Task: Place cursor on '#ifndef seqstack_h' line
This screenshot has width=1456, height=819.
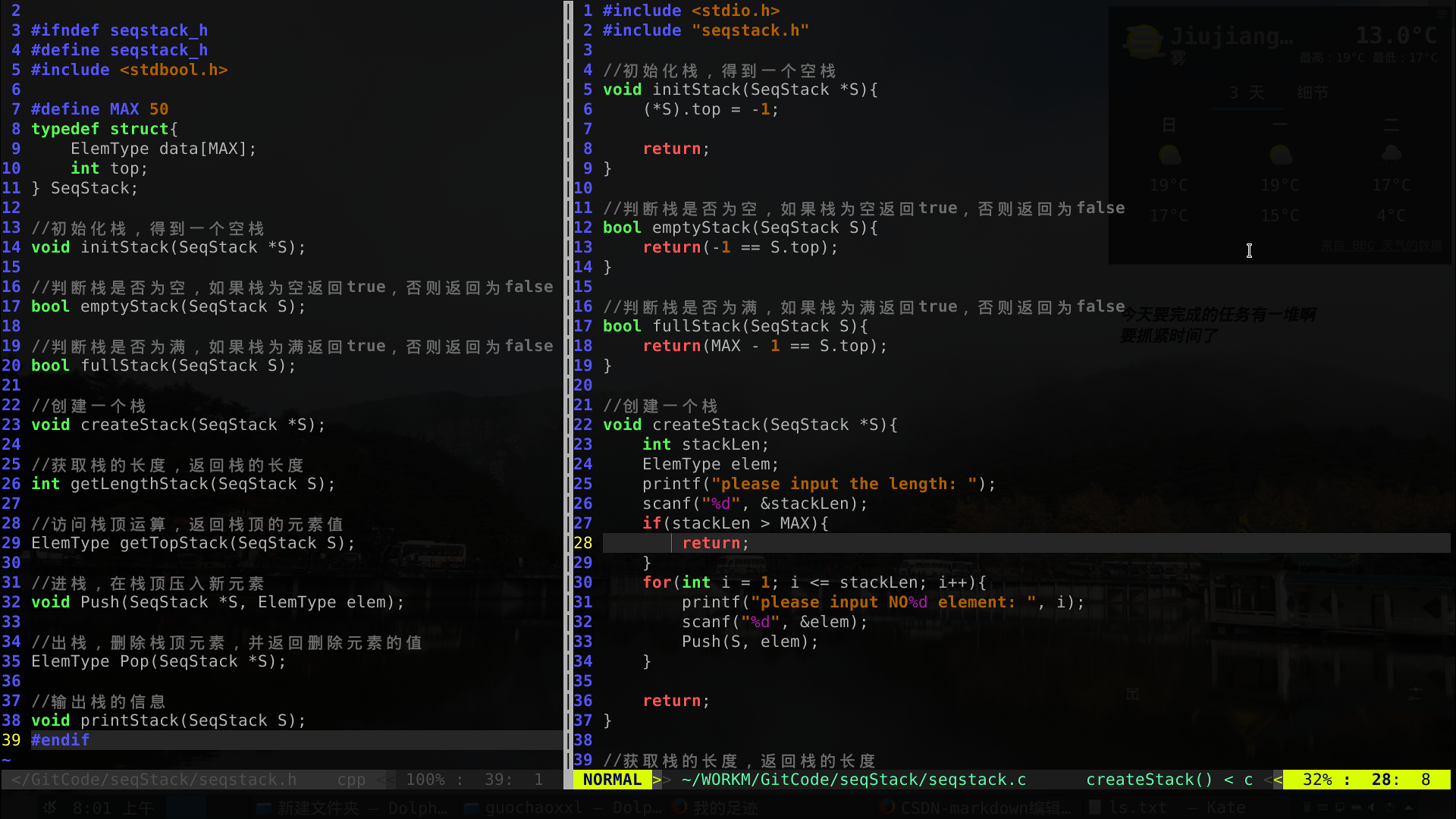Action: 120,30
